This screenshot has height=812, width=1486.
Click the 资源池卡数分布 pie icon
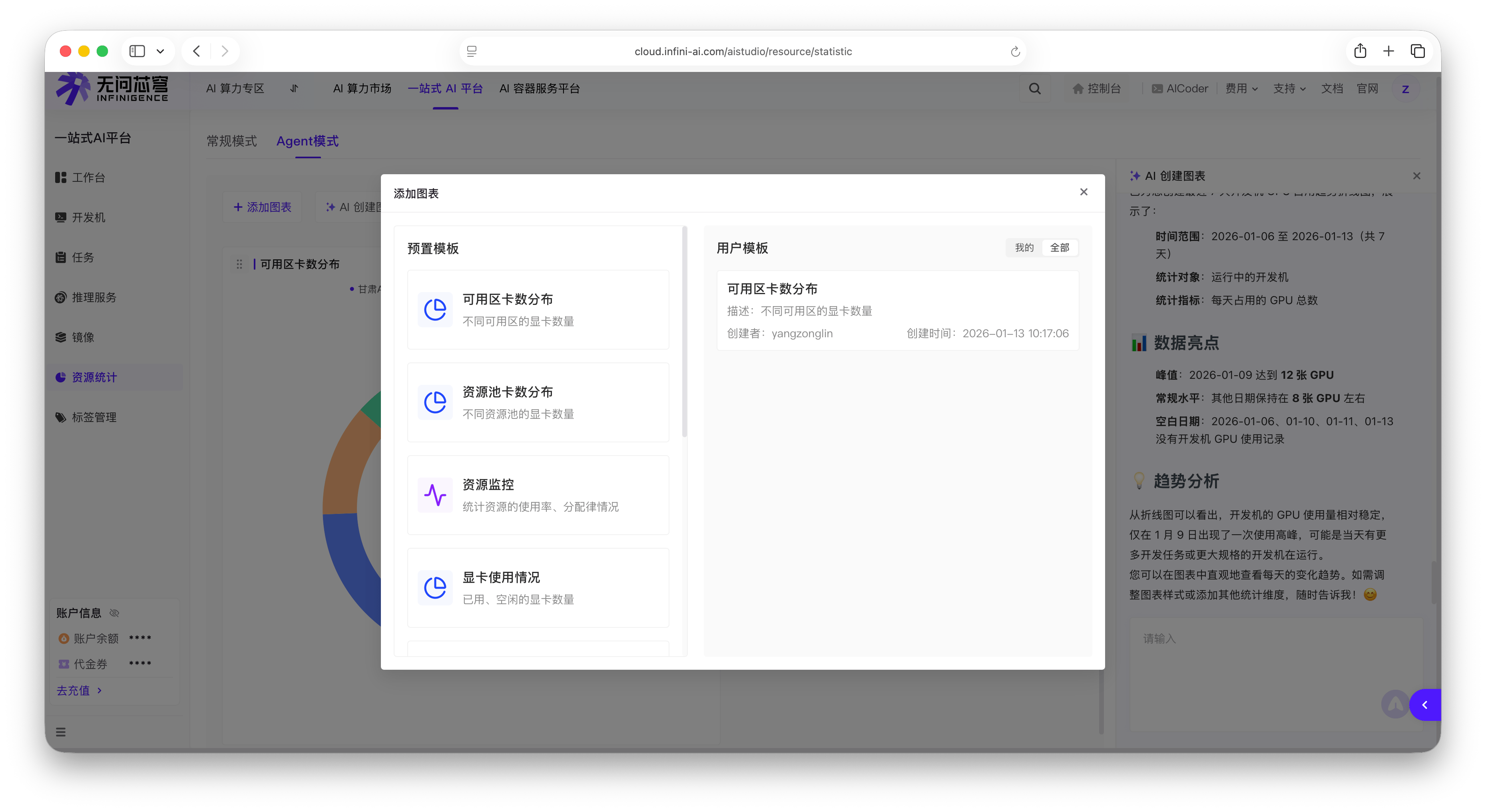[x=435, y=402]
